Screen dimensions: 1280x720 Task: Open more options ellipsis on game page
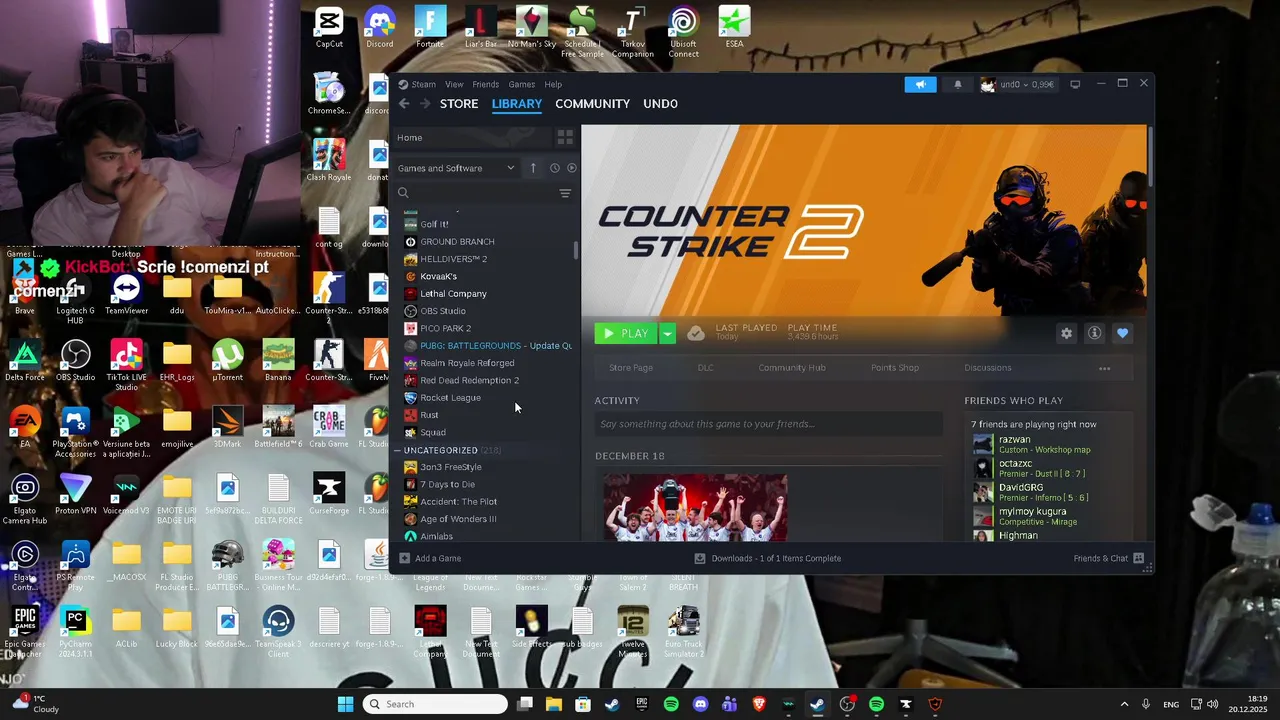click(1104, 368)
